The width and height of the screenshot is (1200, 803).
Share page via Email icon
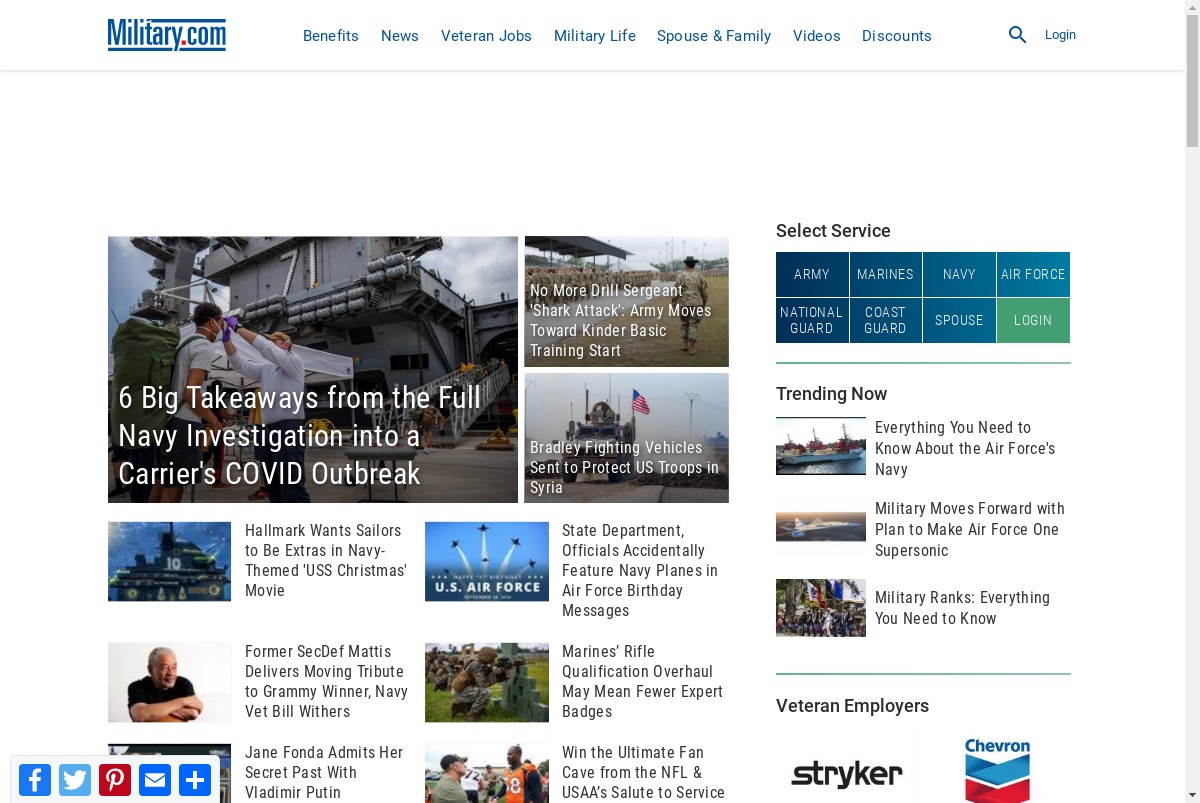(155, 779)
